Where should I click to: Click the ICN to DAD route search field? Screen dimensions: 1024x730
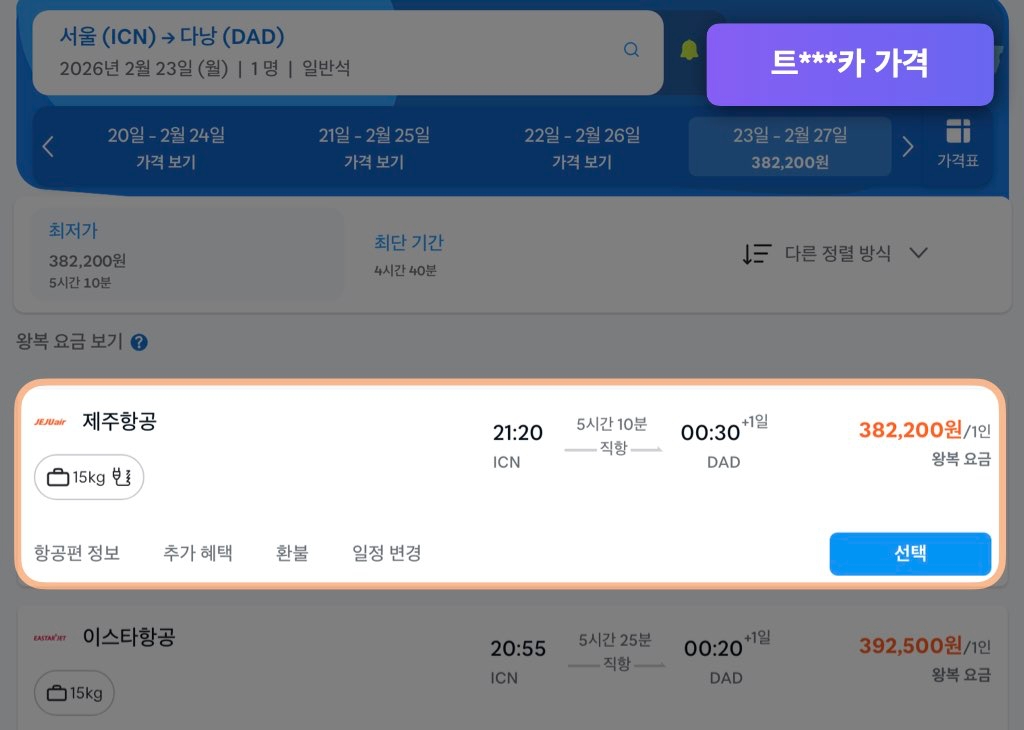pos(300,48)
